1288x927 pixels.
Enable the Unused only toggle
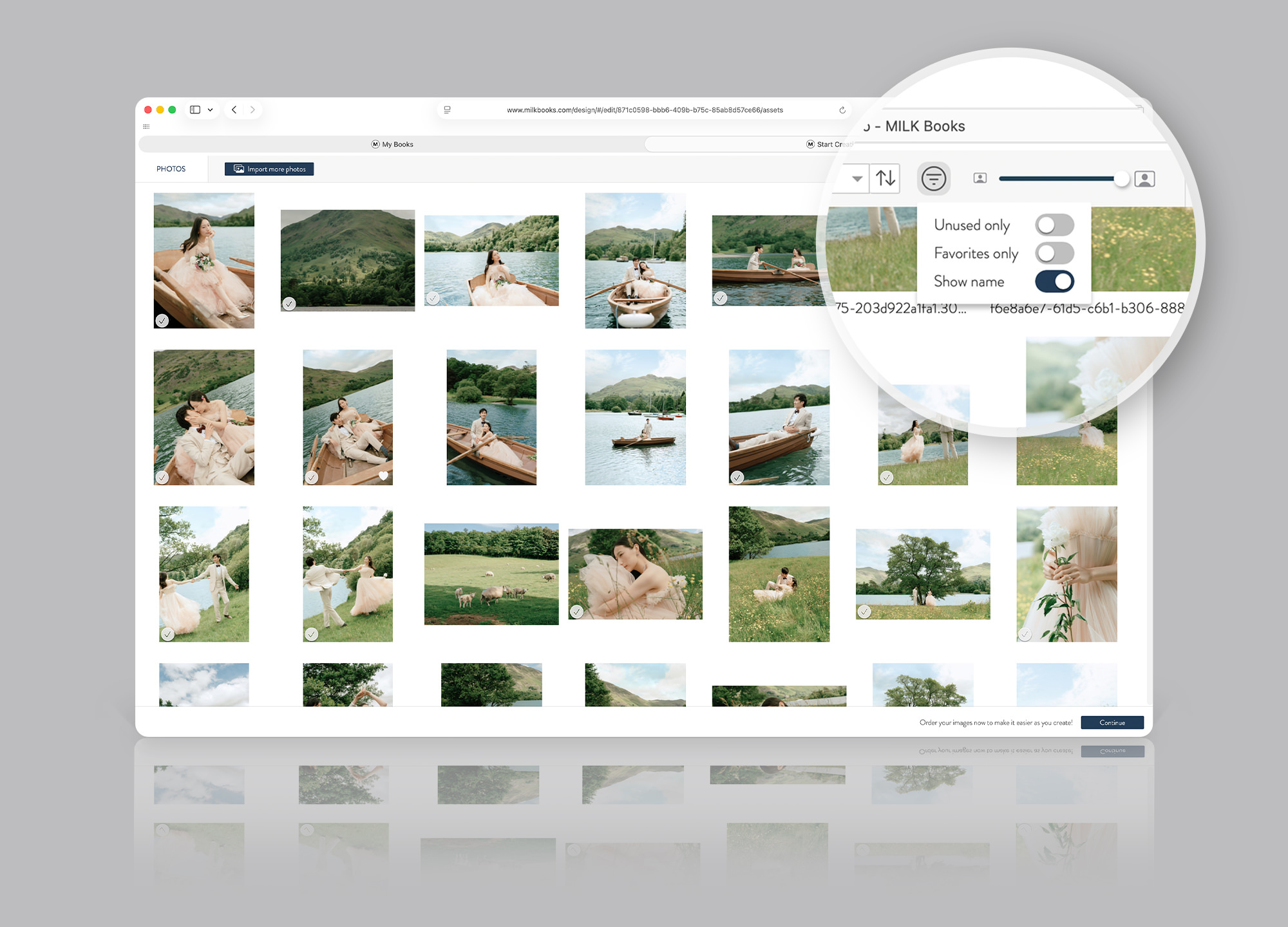pyautogui.click(x=1054, y=225)
